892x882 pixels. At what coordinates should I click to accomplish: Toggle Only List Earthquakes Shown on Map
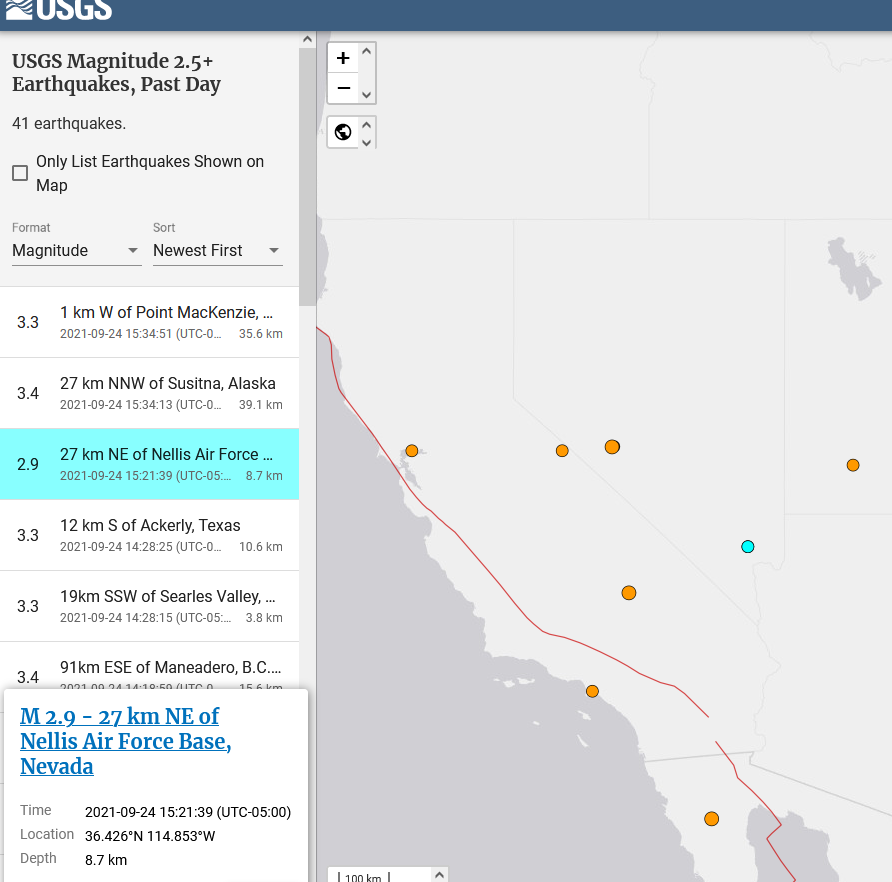pos(20,173)
